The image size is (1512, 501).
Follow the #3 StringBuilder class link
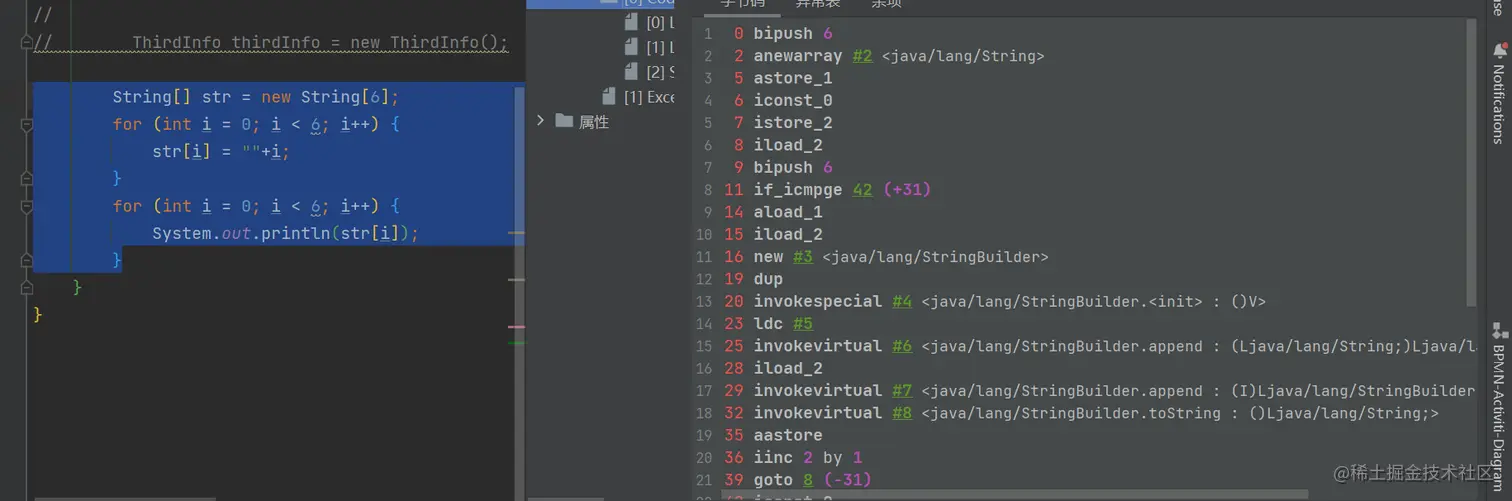803,257
